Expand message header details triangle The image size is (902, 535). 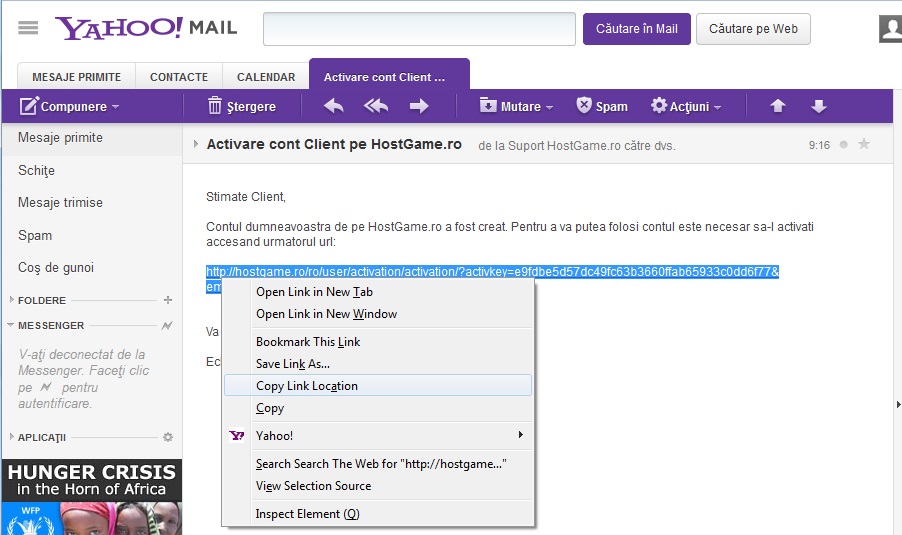tap(196, 144)
